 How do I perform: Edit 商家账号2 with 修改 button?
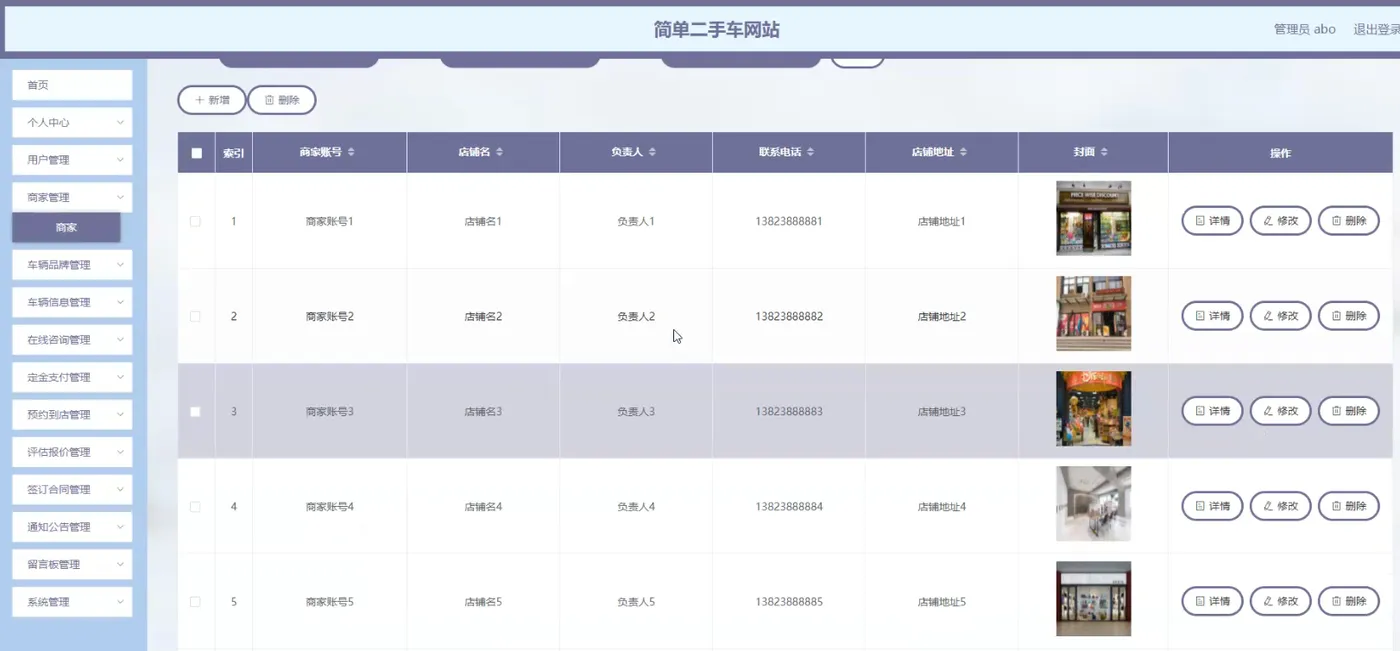click(x=1280, y=316)
